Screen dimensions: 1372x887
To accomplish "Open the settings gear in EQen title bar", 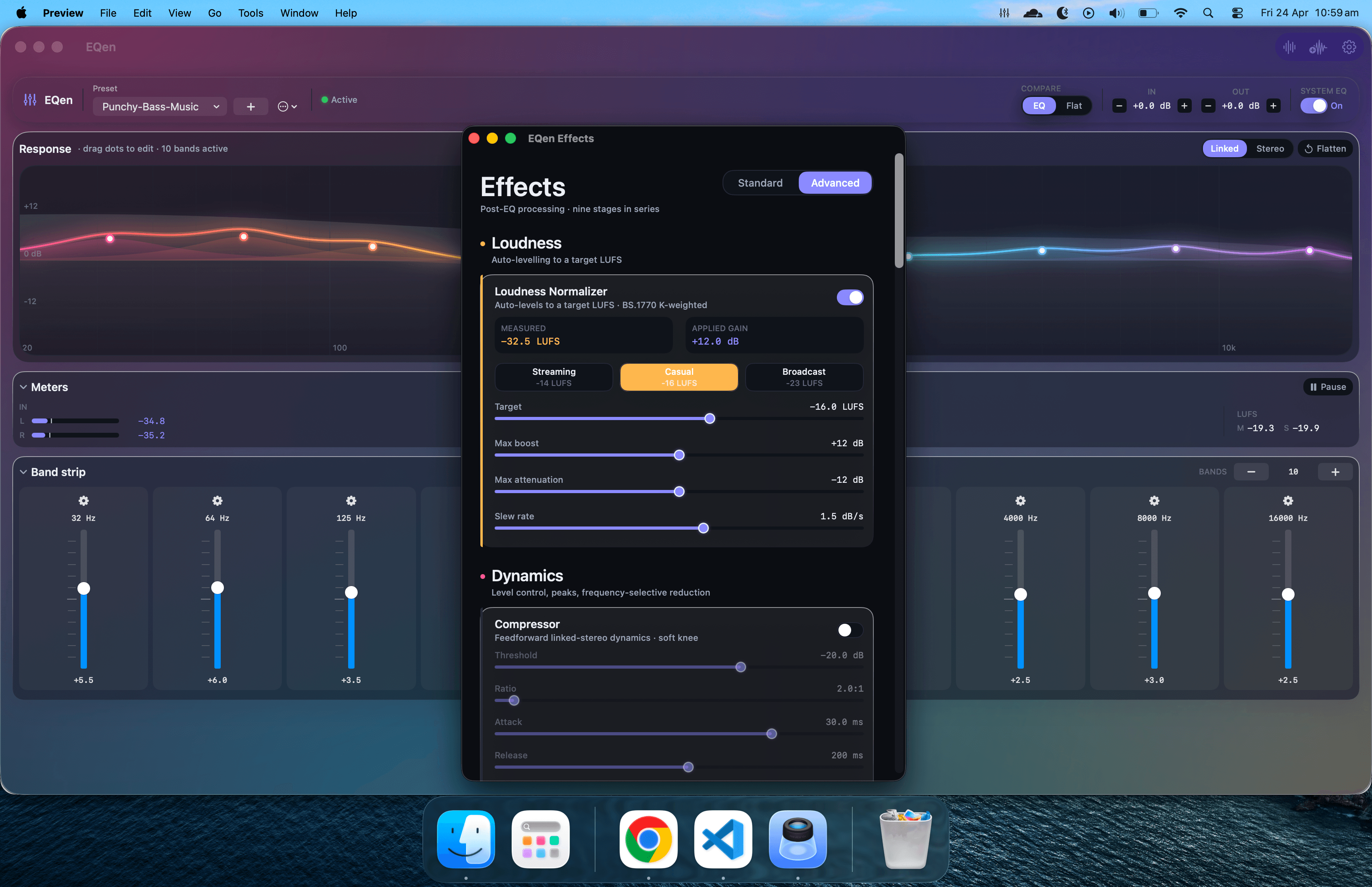I will click(1349, 47).
